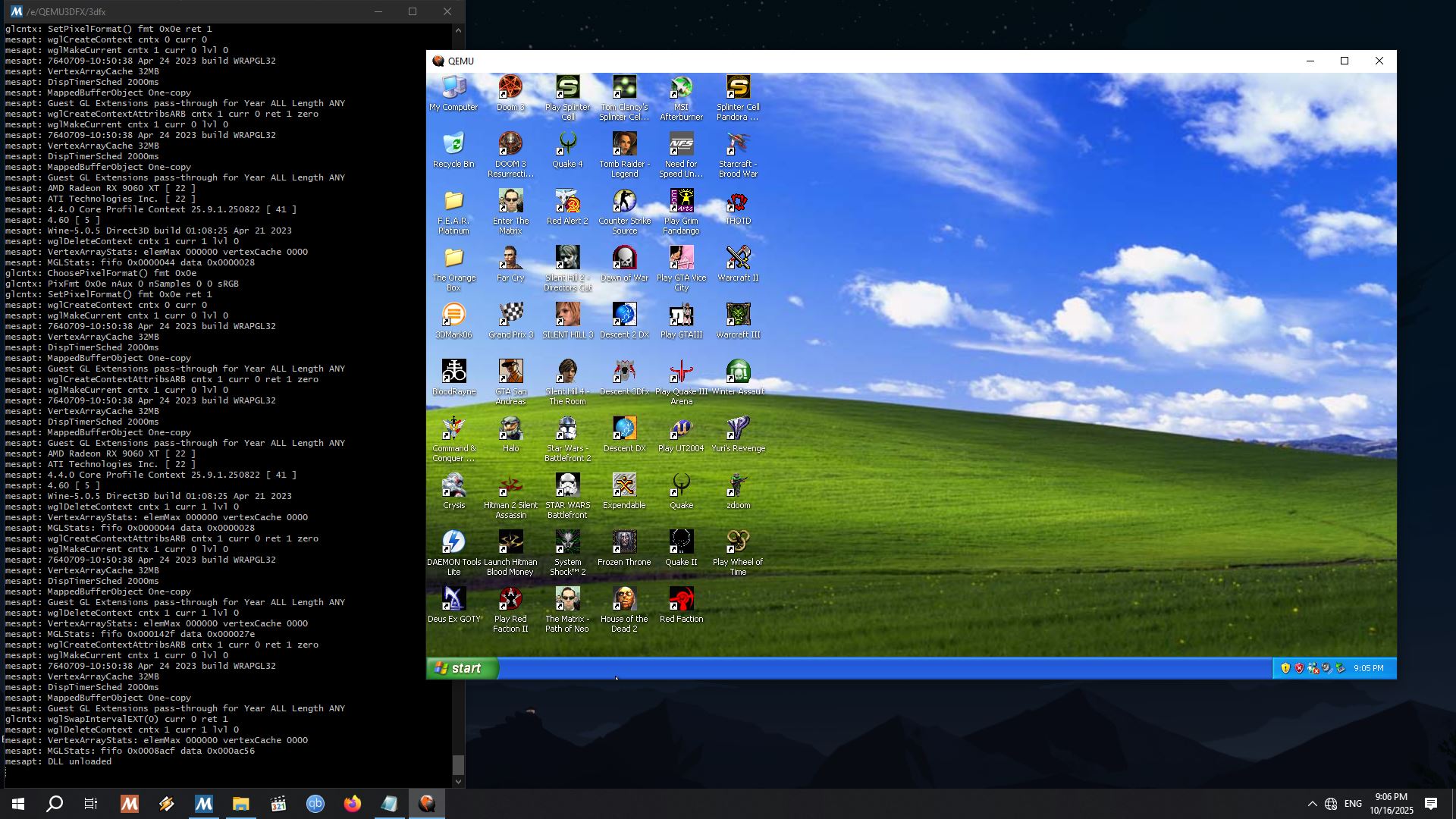This screenshot has width=1456, height=819.
Task: Click the DAEMON Tools Lite icon
Action: [453, 543]
